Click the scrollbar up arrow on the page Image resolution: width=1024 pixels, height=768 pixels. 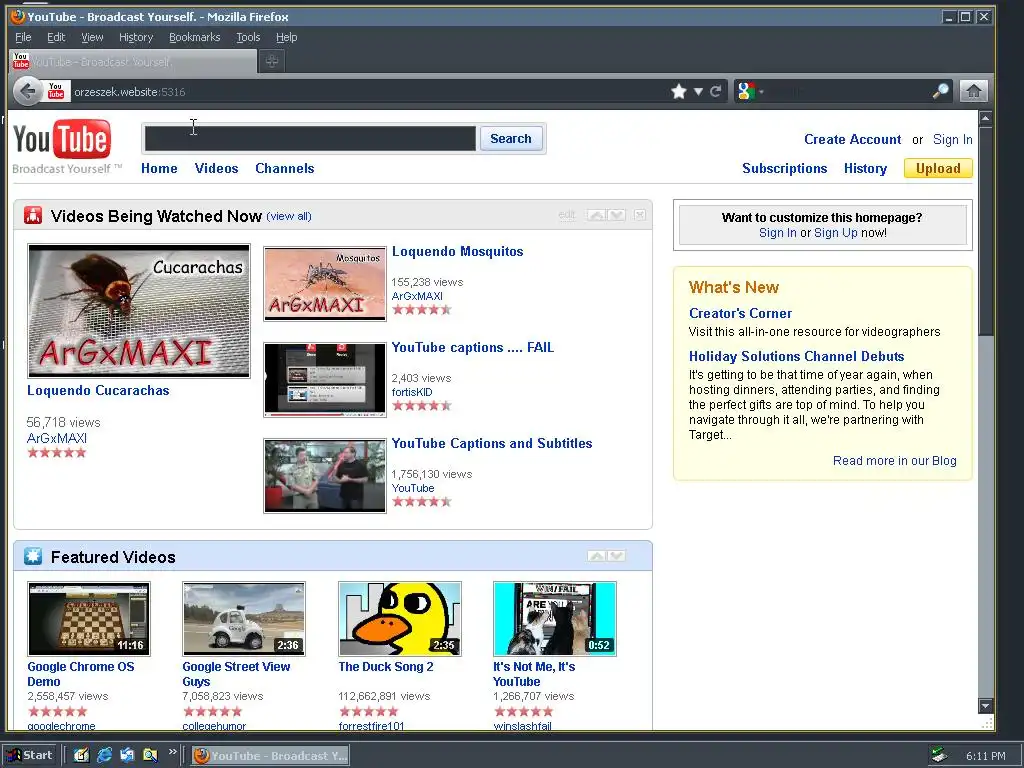point(985,119)
